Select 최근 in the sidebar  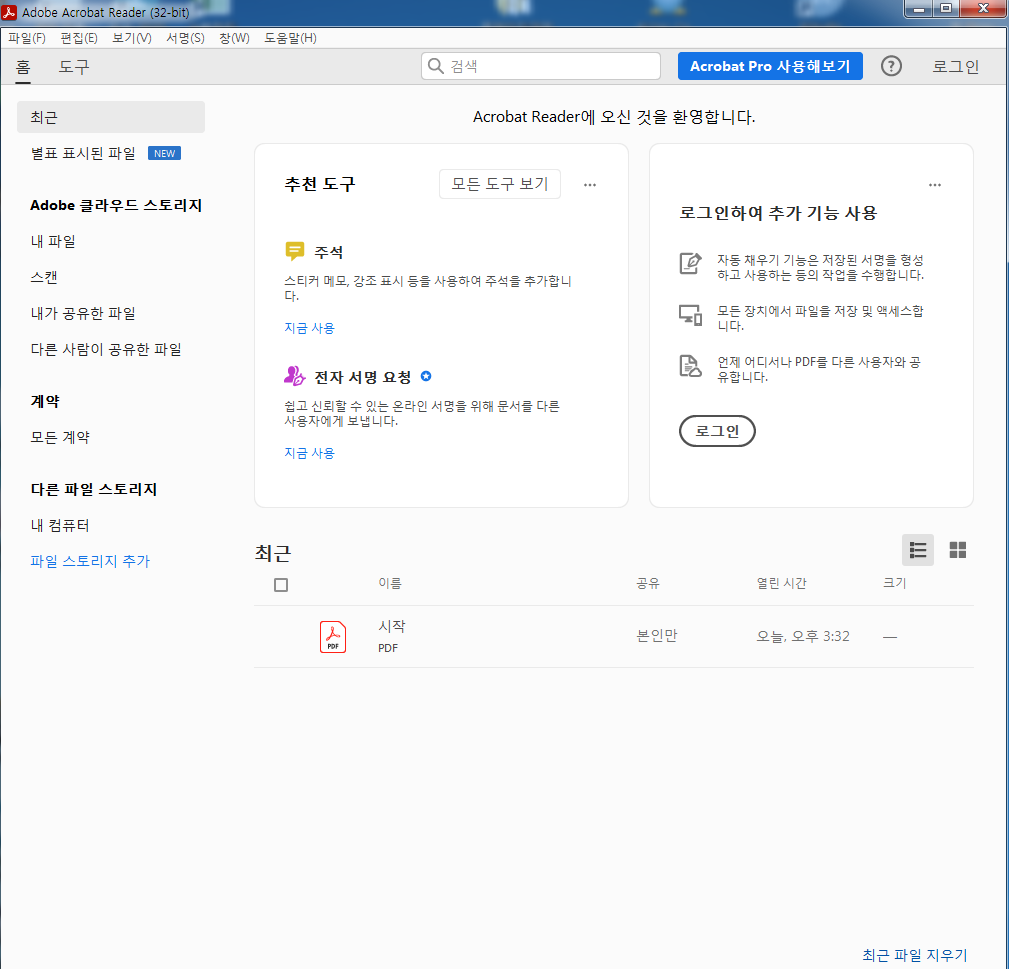tap(111, 116)
